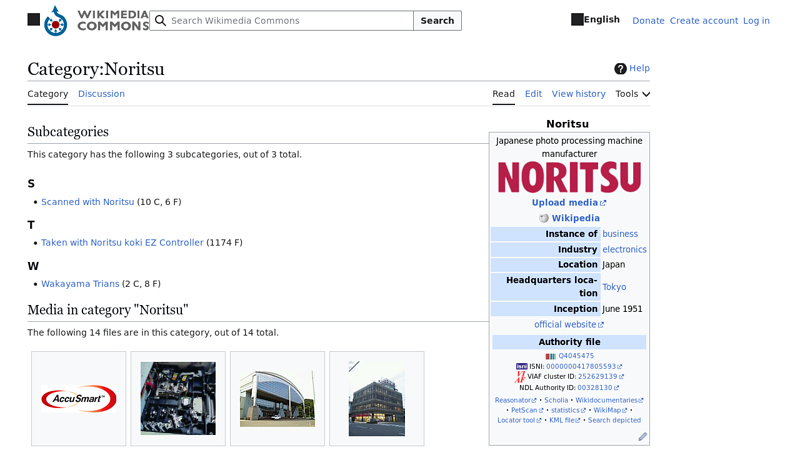Click the Help question mark icon

[x=620, y=68]
